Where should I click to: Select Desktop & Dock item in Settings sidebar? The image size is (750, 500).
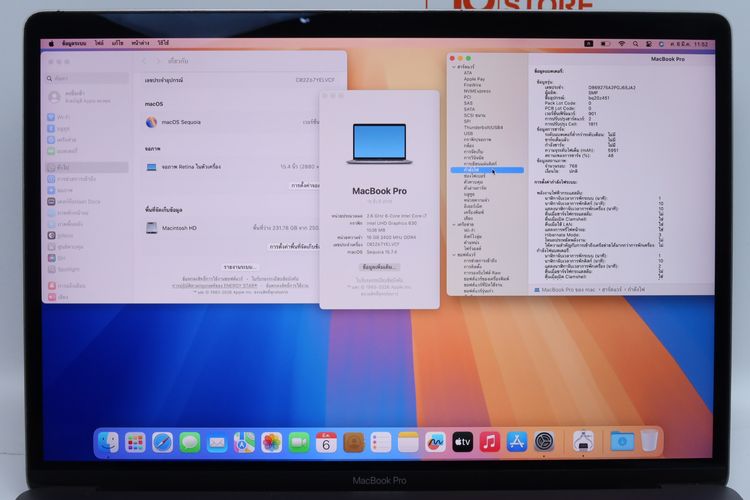coord(88,201)
